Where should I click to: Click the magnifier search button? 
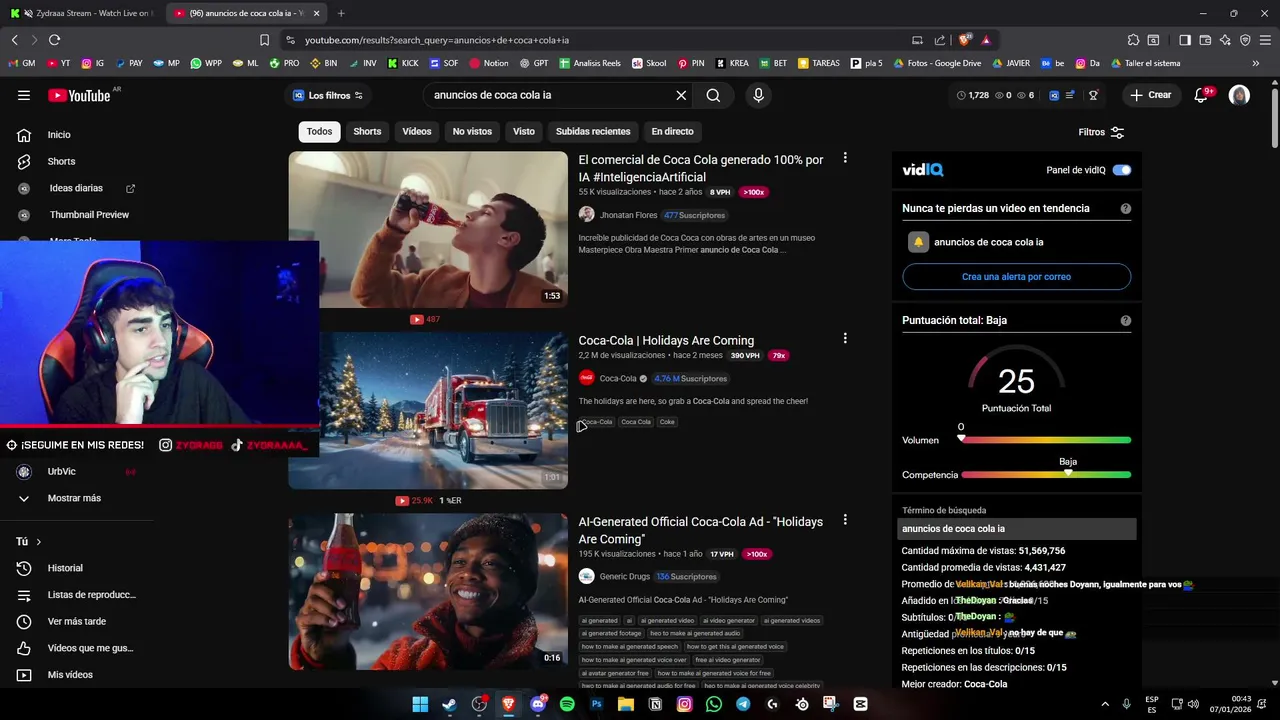tap(713, 95)
